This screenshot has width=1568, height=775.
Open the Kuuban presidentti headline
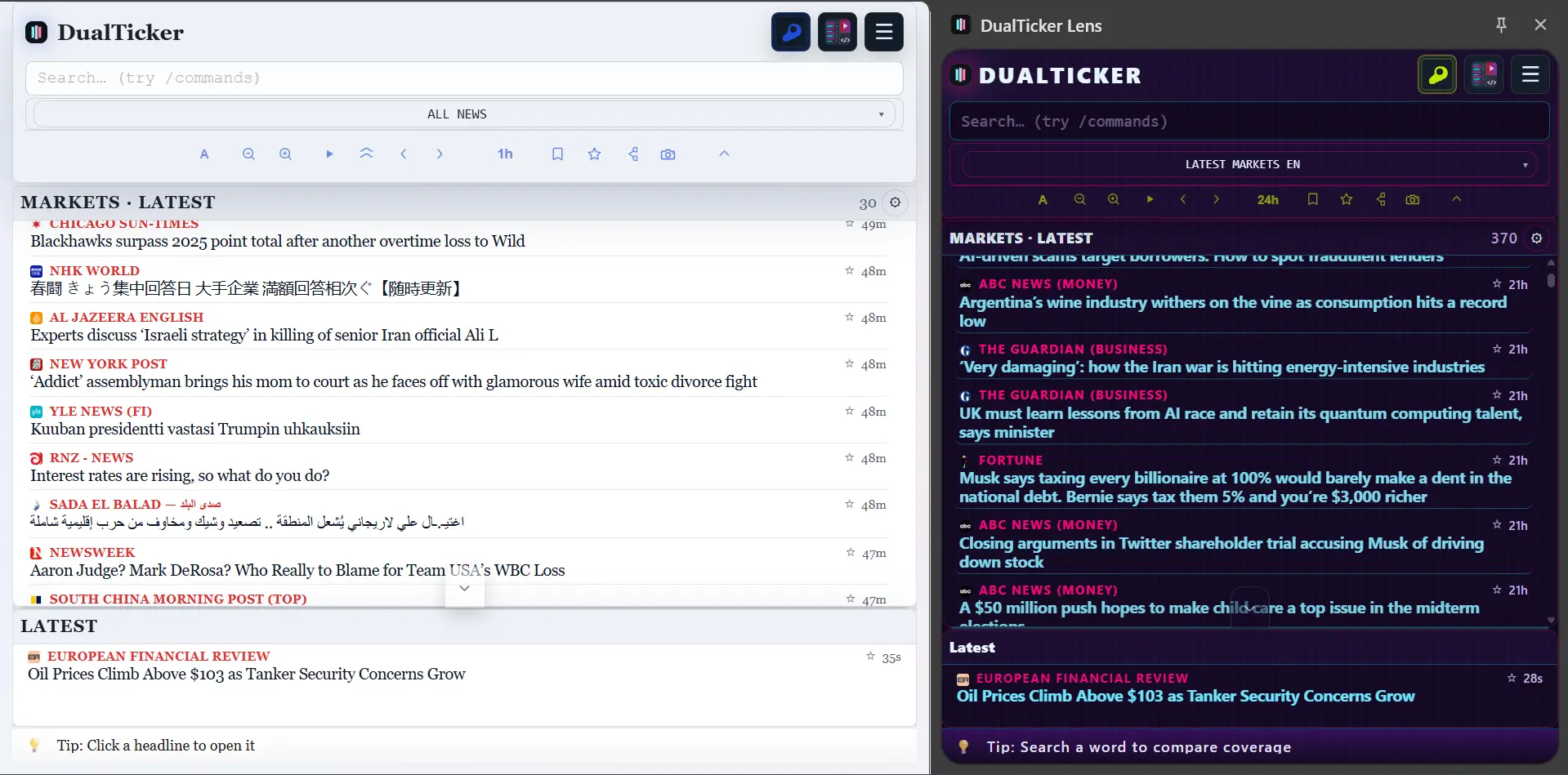coord(195,430)
